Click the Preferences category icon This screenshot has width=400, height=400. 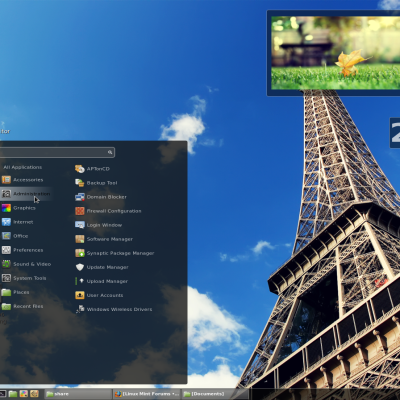(x=6, y=250)
